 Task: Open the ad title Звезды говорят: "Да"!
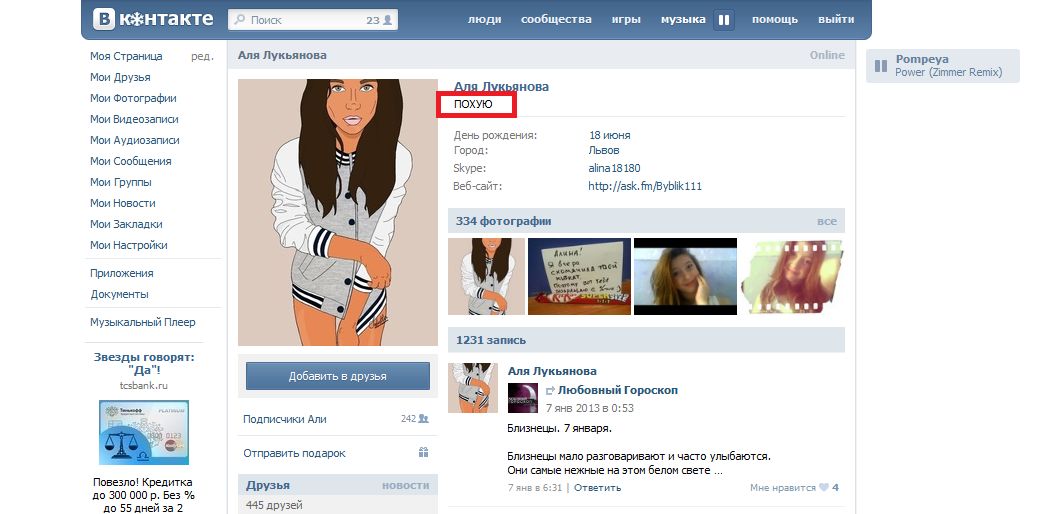(x=144, y=363)
